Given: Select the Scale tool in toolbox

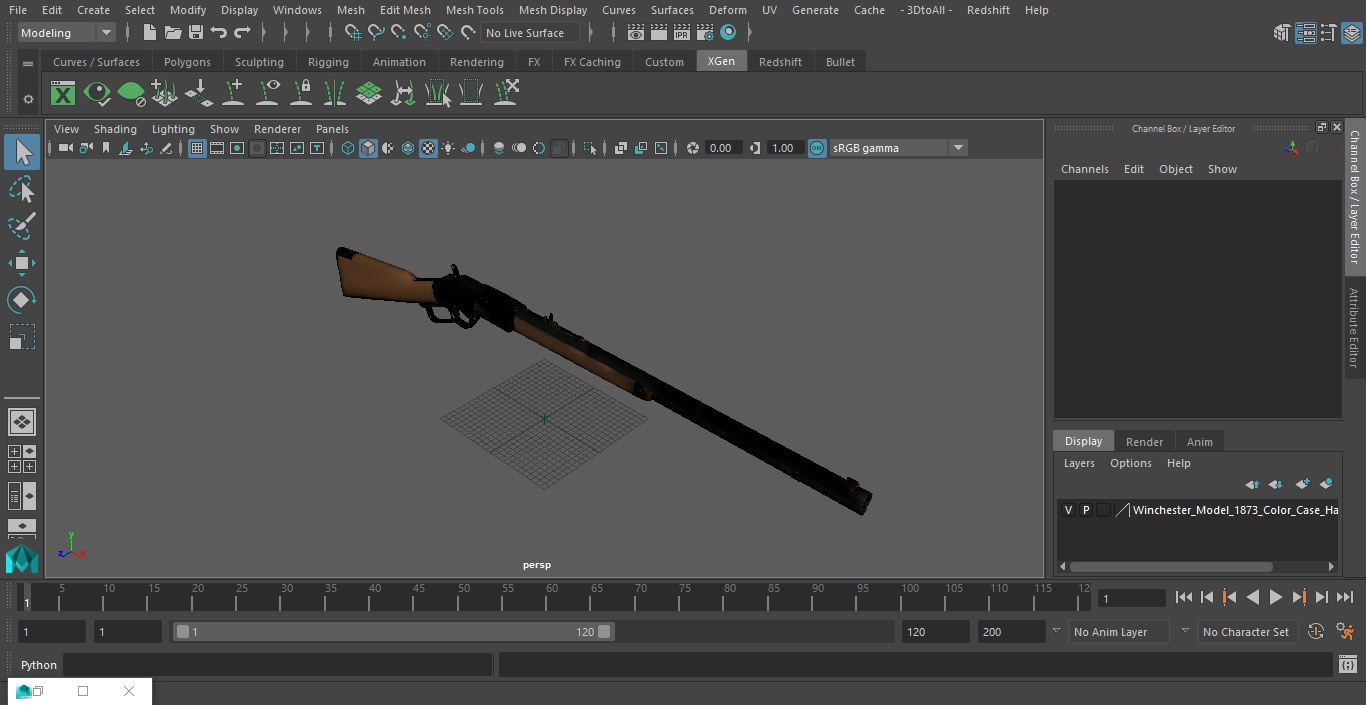Looking at the screenshot, I should (21, 337).
